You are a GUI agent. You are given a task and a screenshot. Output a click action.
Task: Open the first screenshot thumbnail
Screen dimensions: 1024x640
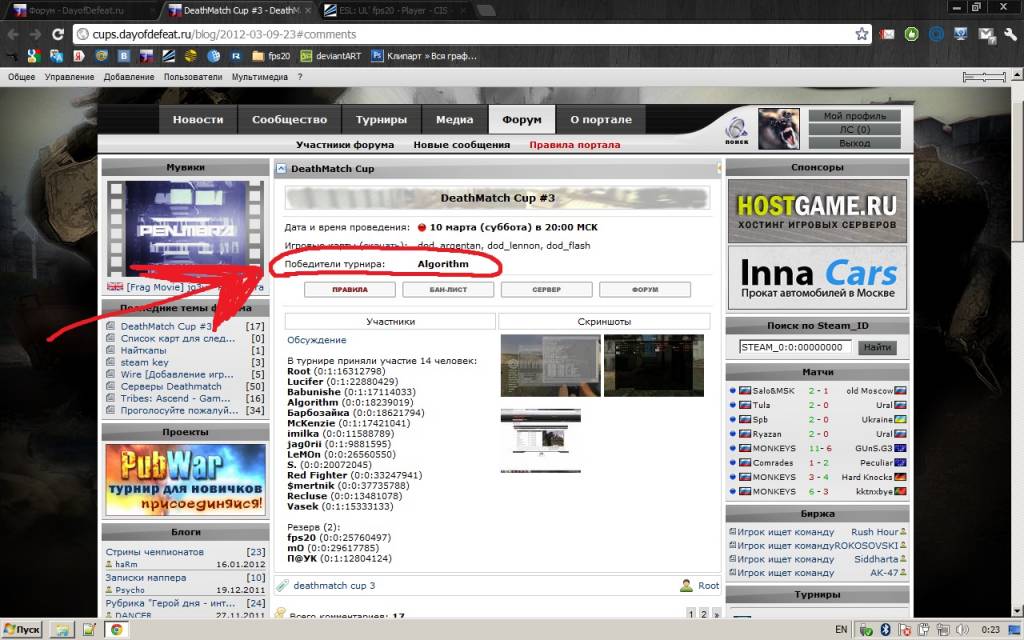pyautogui.click(x=551, y=366)
